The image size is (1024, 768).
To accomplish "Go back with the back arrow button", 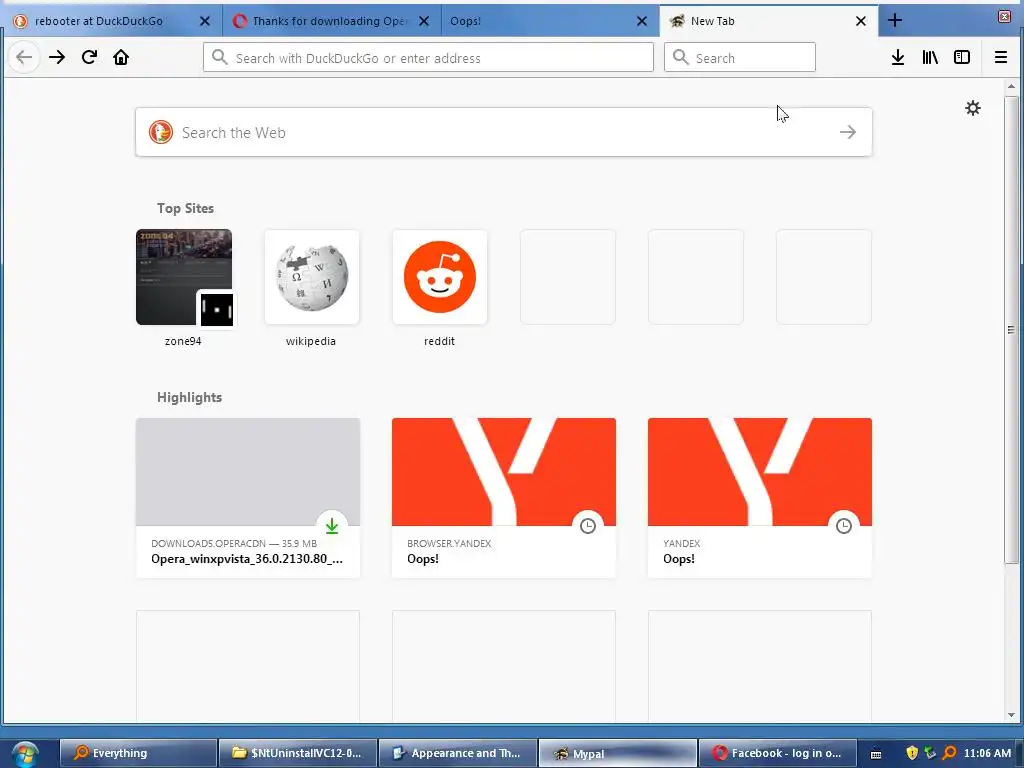I will [24, 57].
